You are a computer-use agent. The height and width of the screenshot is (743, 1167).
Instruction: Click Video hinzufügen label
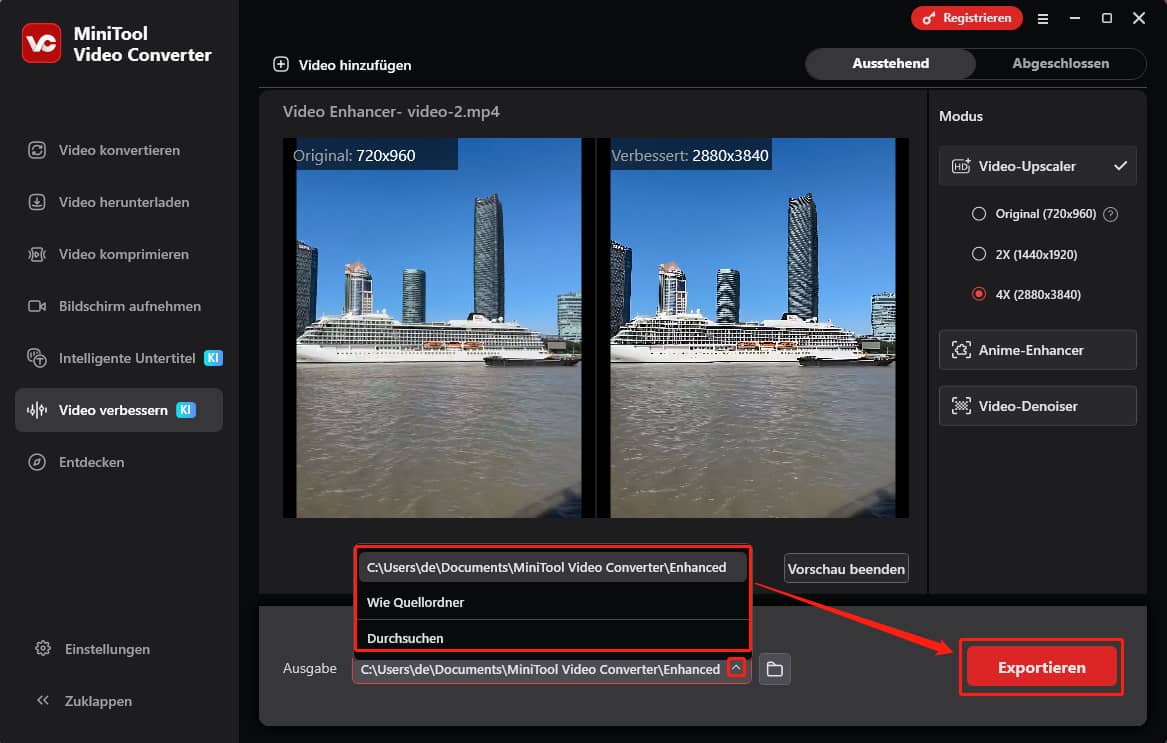355,66
